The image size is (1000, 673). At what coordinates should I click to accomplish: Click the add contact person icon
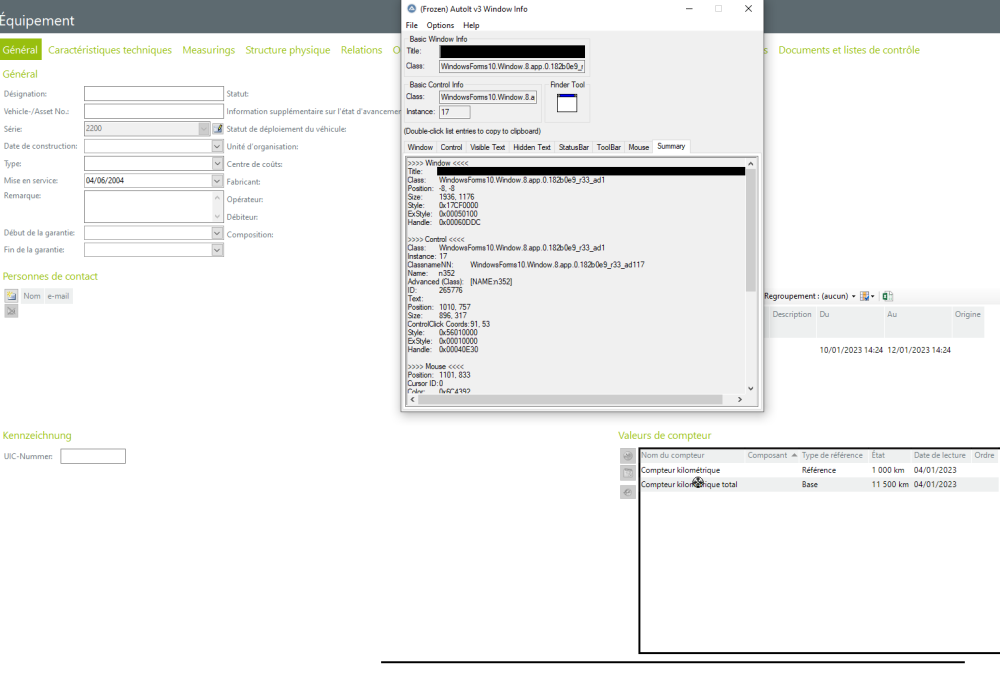(11, 296)
